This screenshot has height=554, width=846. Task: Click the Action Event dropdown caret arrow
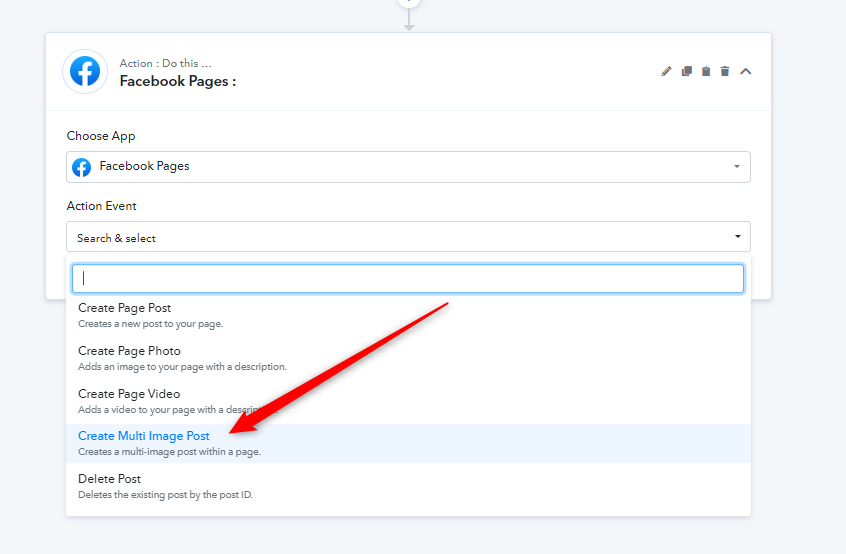738,236
